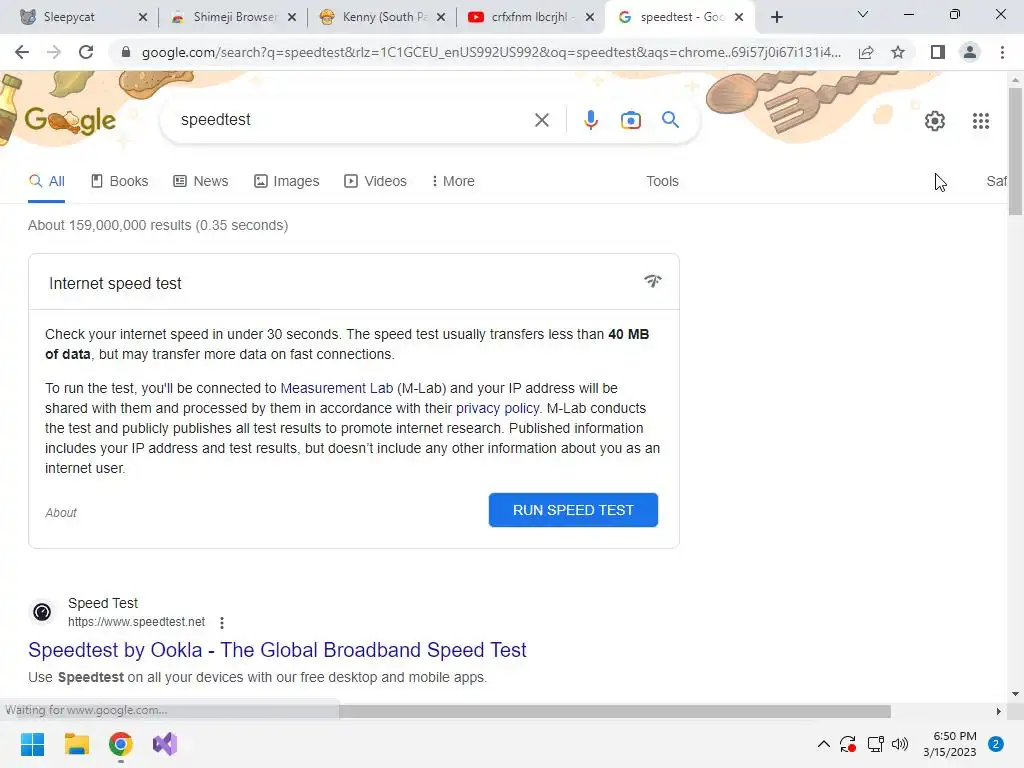View site info via the padlock icon
The width and height of the screenshot is (1024, 768).
[126, 52]
